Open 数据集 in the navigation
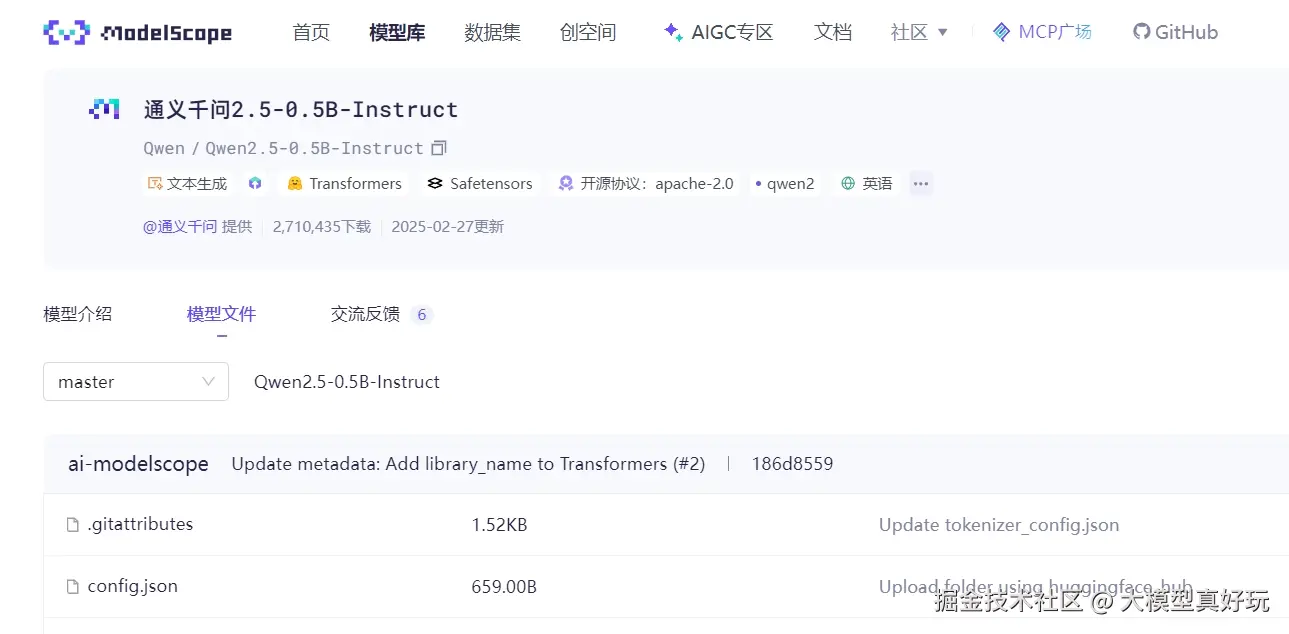The height and width of the screenshot is (634, 1289). coord(493,32)
